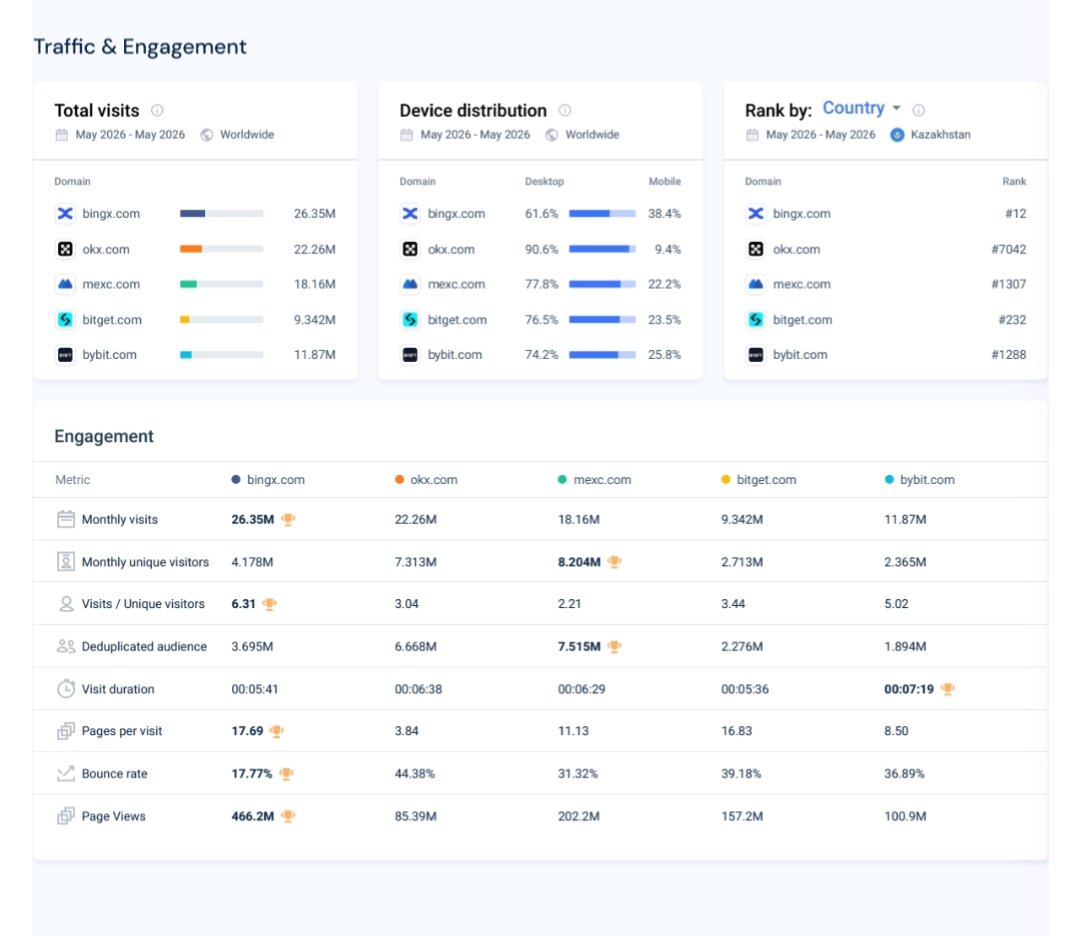Screen dimensions: 1074x936
Task: Click the trophy icon next to 466.2M
Action: pos(288,816)
